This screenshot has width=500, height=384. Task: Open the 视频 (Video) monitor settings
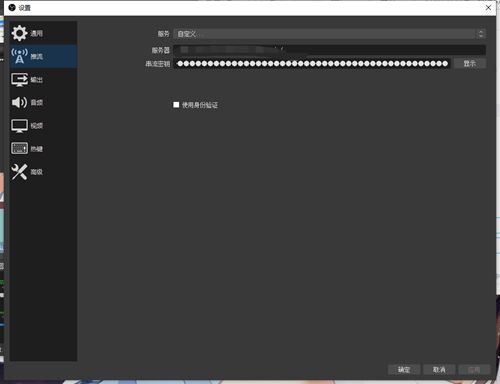[43, 126]
